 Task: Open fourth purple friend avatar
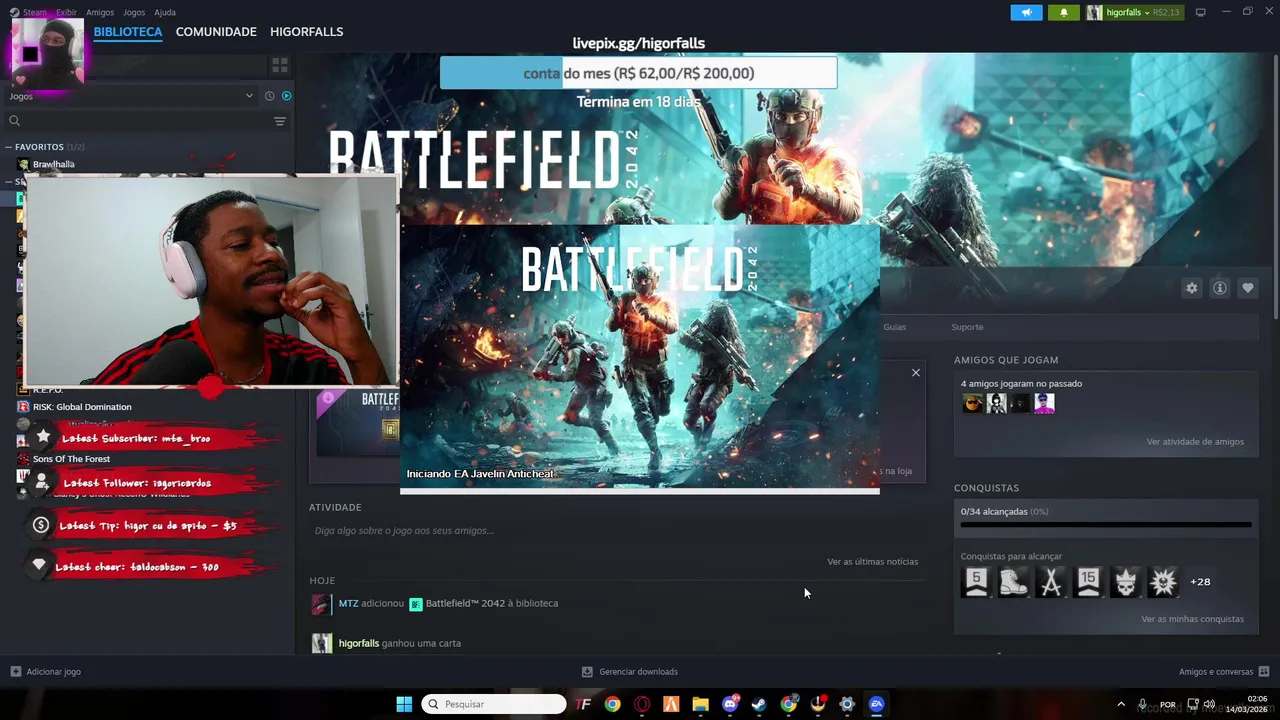tap(1044, 403)
